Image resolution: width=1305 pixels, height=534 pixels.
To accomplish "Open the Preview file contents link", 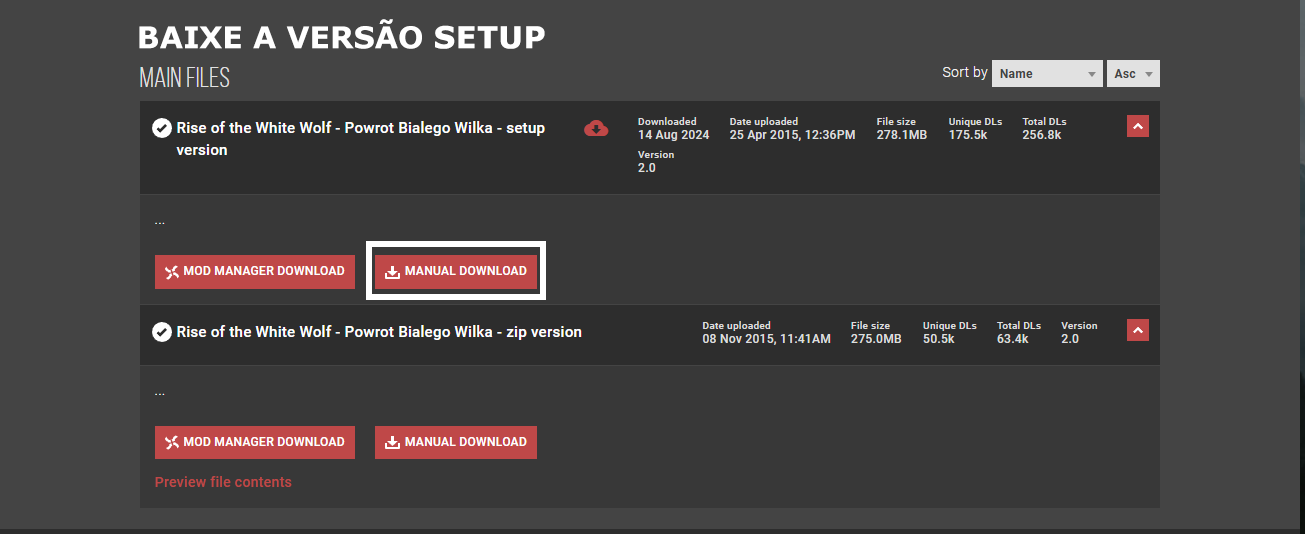I will (223, 482).
